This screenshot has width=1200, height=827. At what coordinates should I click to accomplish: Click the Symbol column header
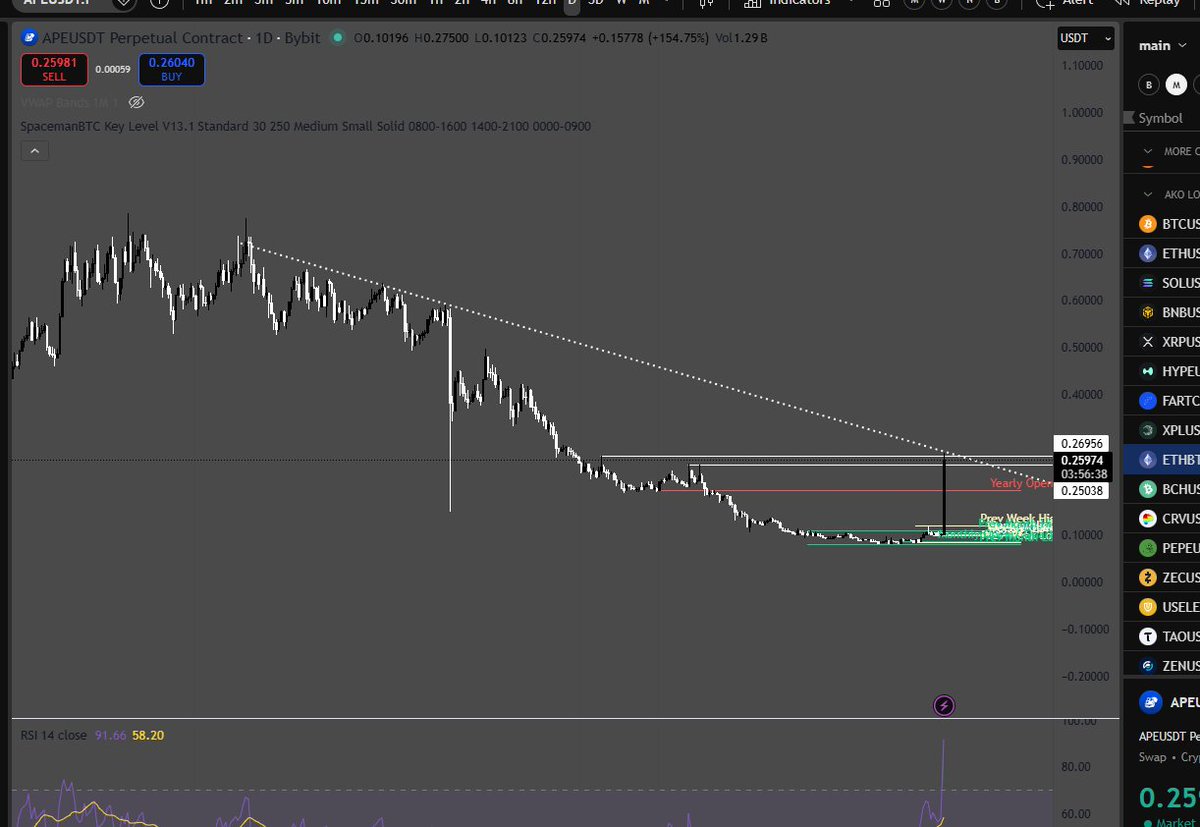(1160, 118)
